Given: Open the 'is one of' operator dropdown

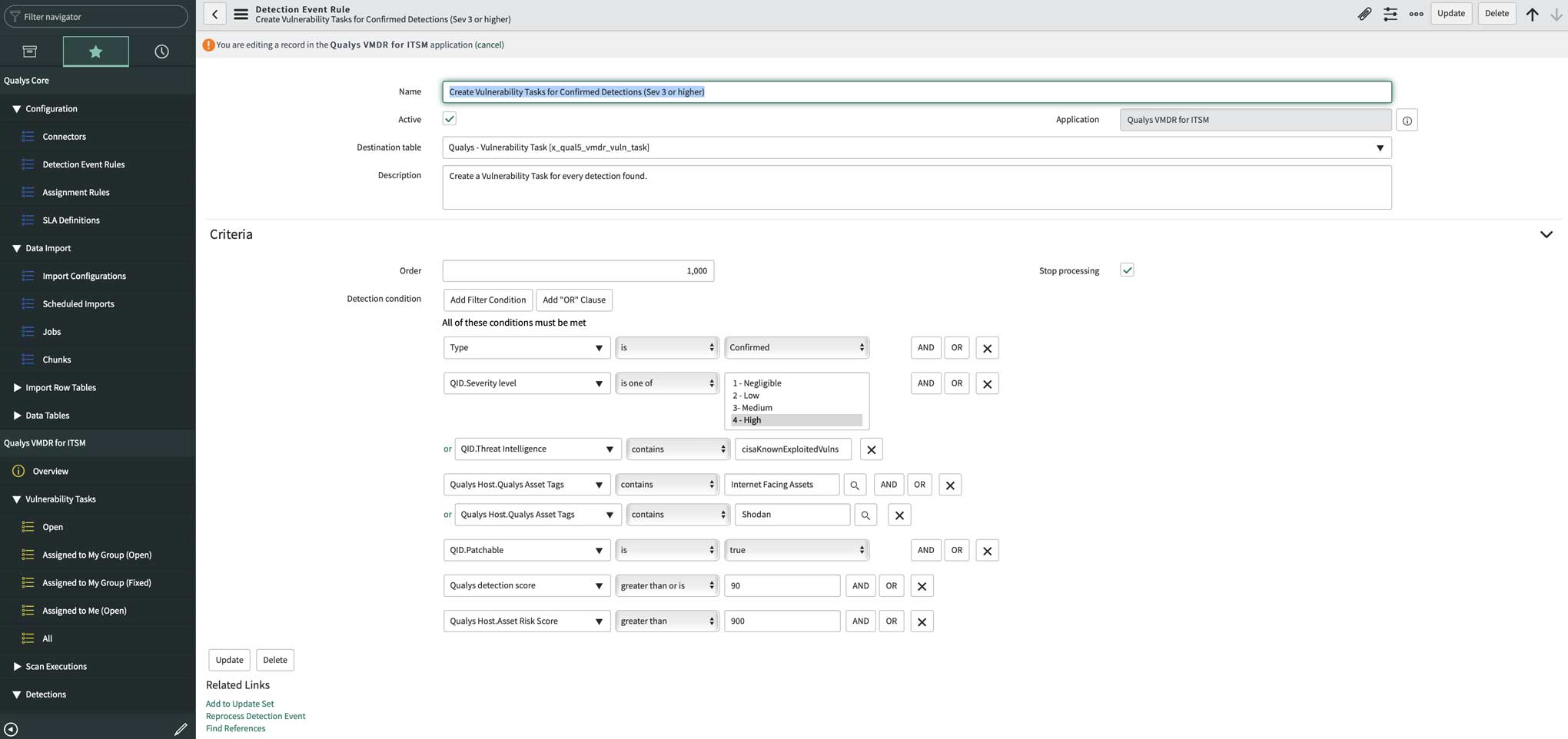Looking at the screenshot, I should coord(666,383).
